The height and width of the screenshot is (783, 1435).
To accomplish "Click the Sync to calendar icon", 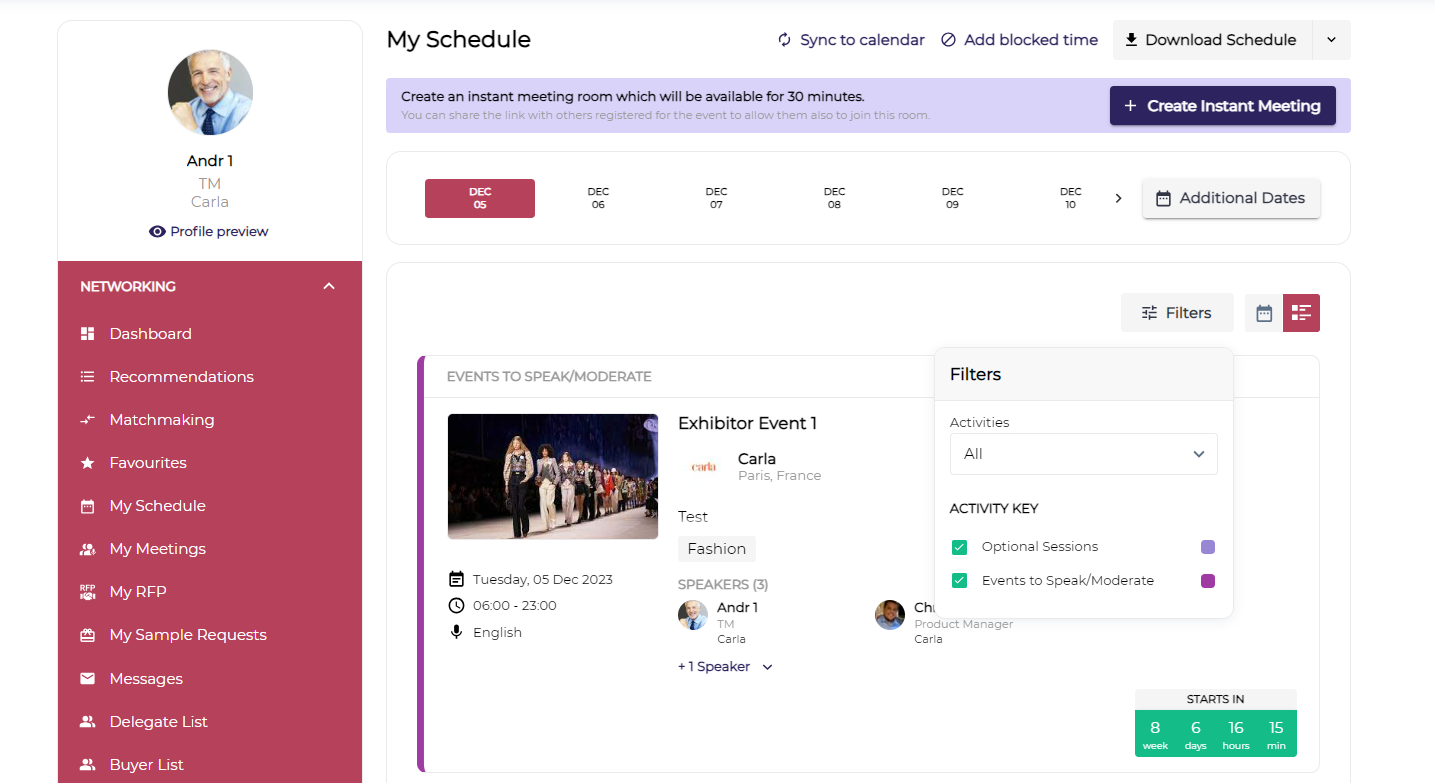I will tap(785, 40).
